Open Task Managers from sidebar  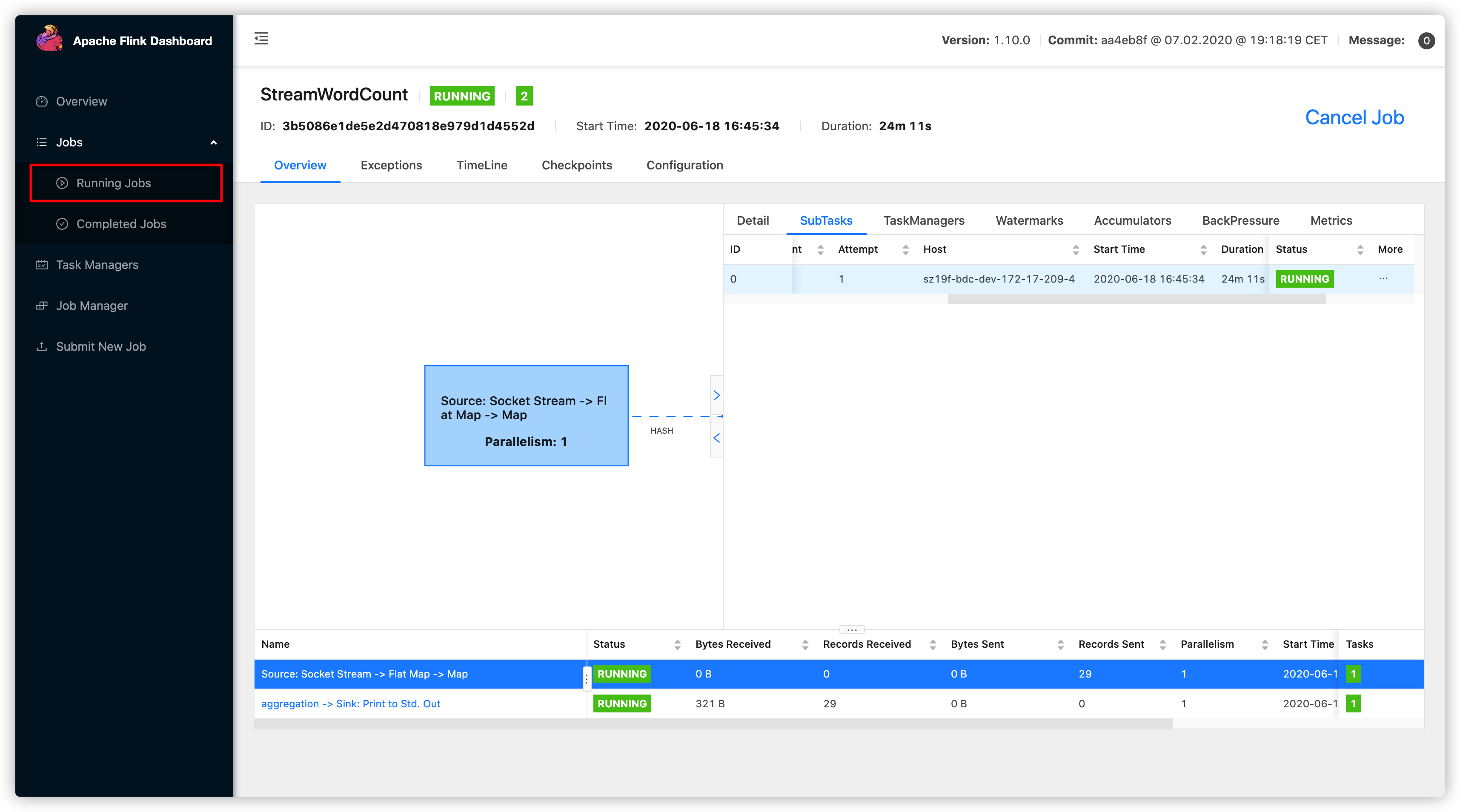97,265
